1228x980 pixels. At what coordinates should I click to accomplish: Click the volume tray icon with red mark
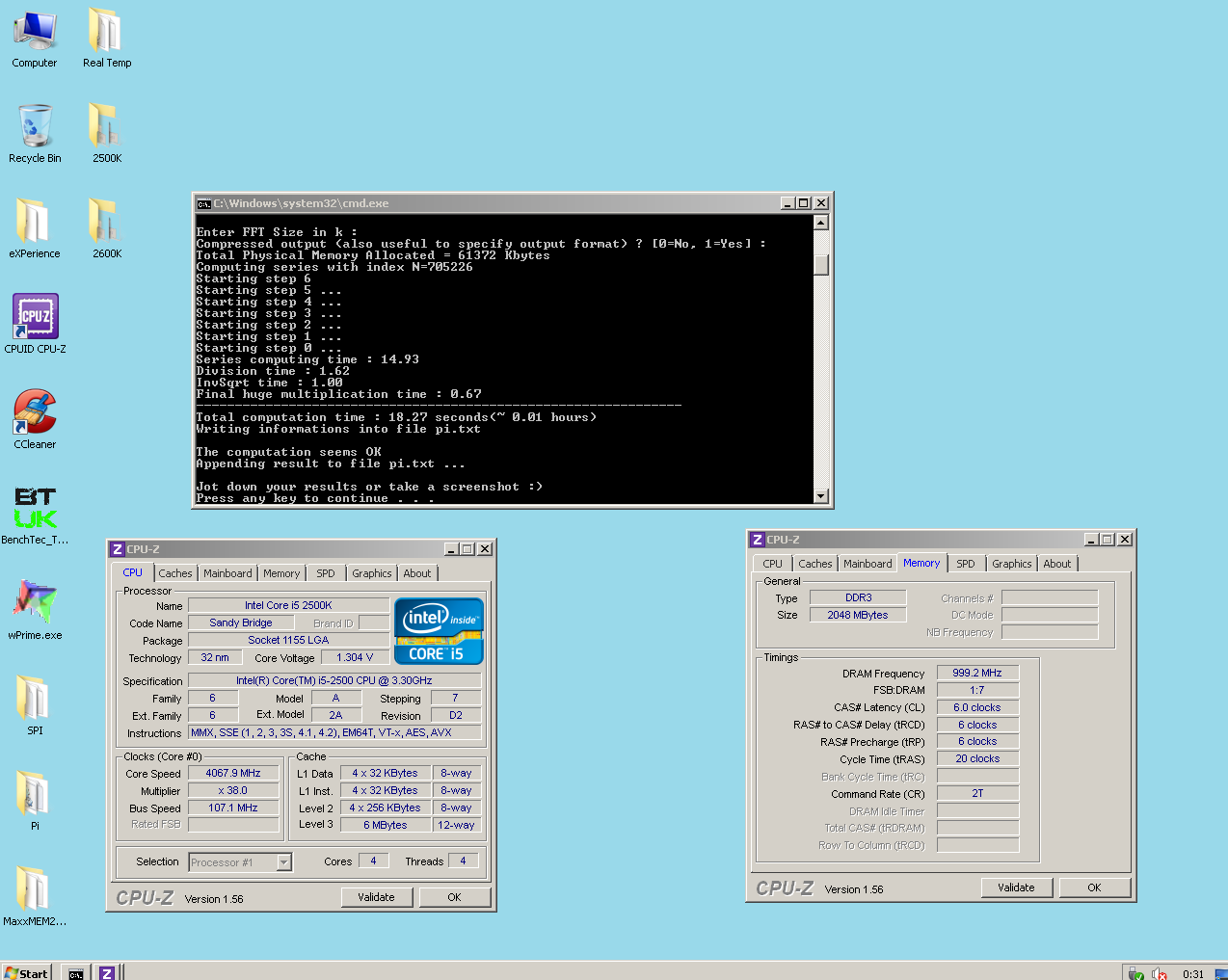point(1160,974)
